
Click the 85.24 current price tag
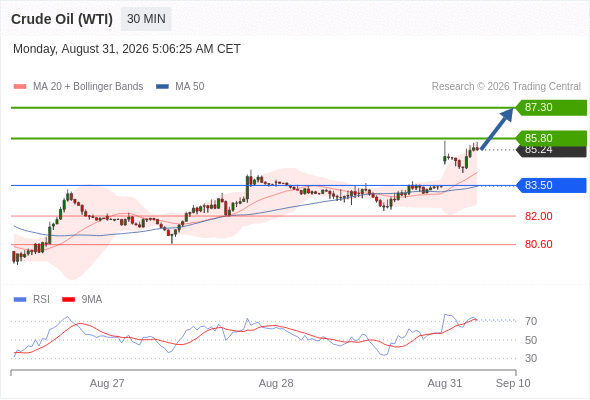(x=551, y=151)
